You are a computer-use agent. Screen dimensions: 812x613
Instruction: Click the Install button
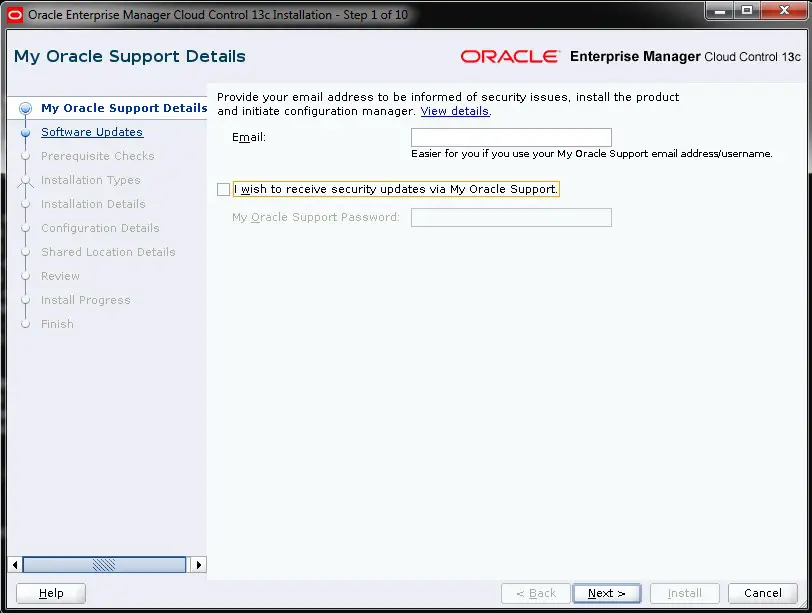pos(685,593)
